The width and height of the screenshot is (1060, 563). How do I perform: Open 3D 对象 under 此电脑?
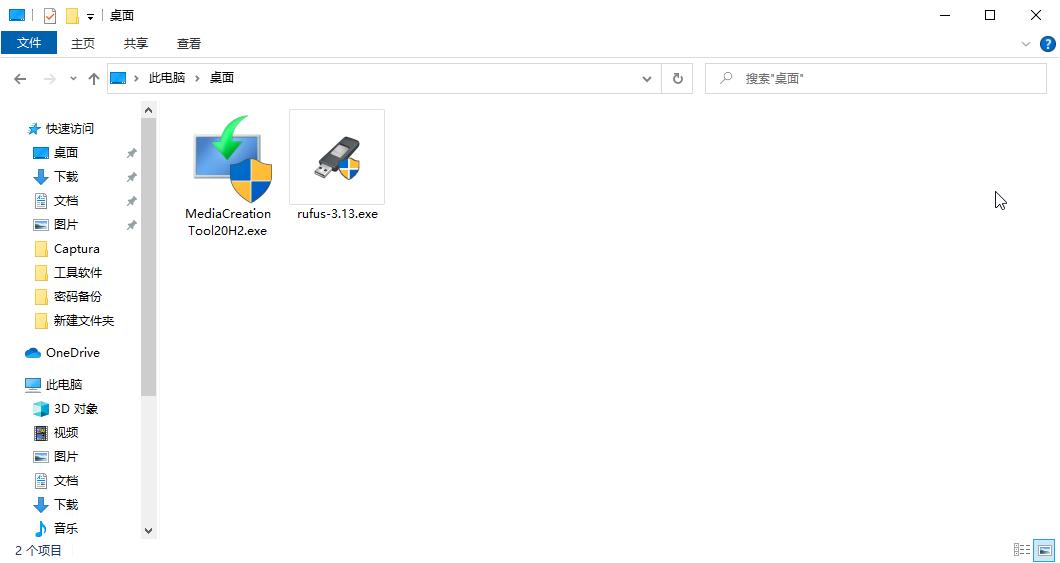click(76, 409)
